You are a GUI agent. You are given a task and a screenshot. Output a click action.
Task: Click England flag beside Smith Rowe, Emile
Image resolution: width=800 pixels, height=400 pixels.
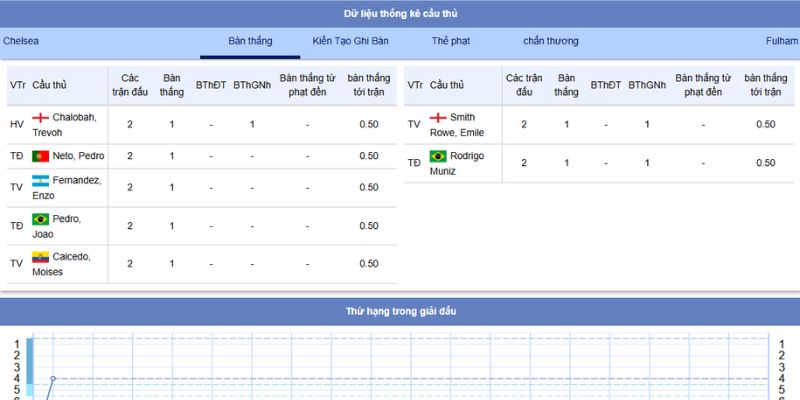point(438,118)
